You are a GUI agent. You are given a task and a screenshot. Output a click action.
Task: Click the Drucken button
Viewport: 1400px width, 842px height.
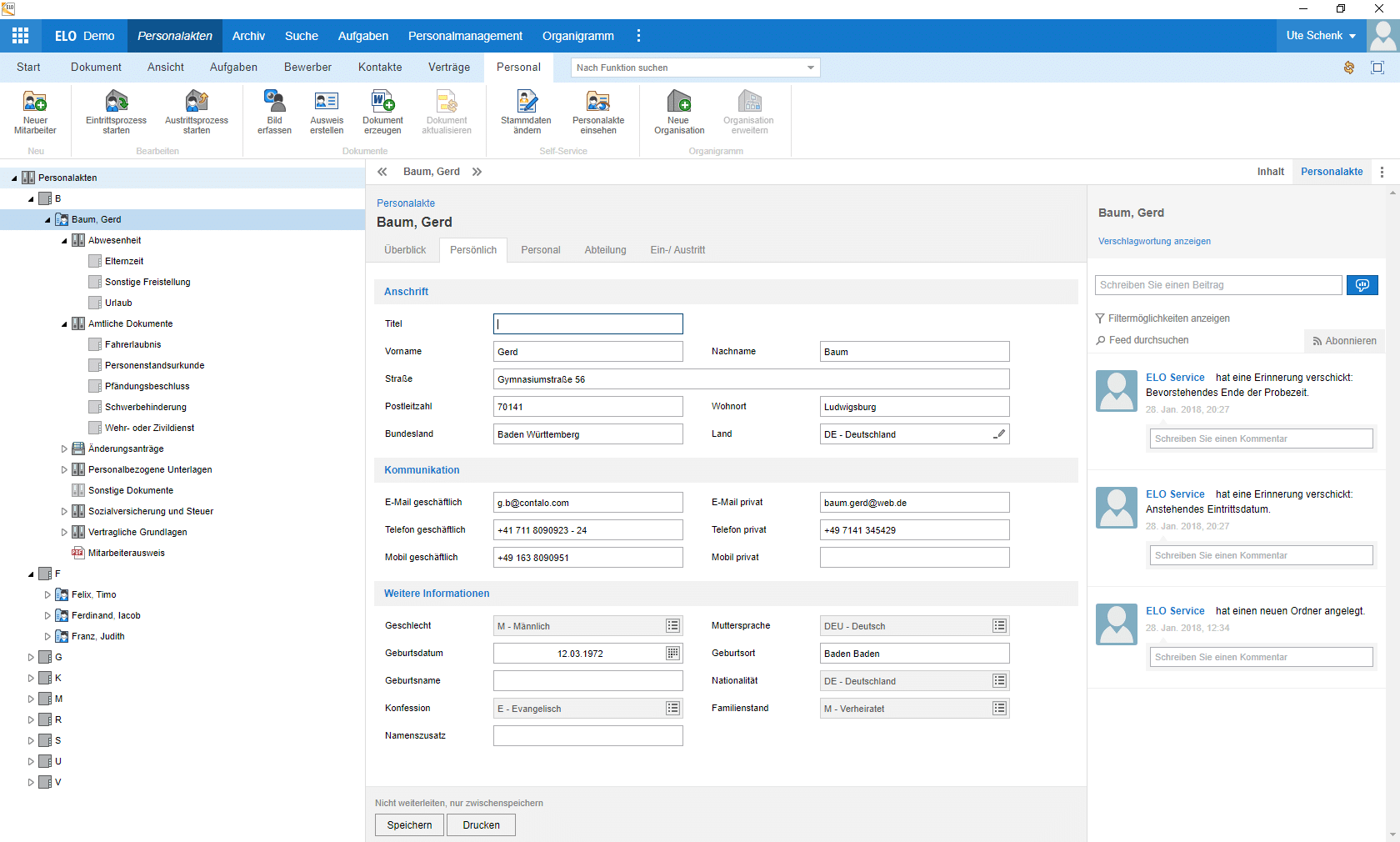coord(482,825)
